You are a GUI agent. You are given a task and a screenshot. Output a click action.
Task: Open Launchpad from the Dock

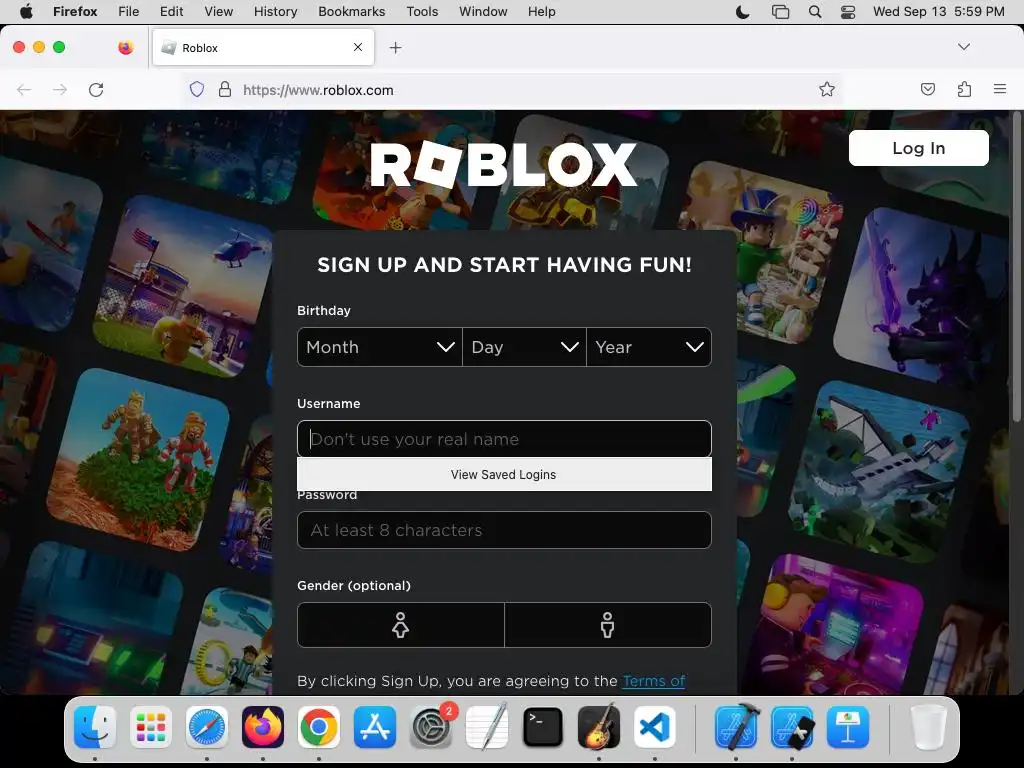151,727
